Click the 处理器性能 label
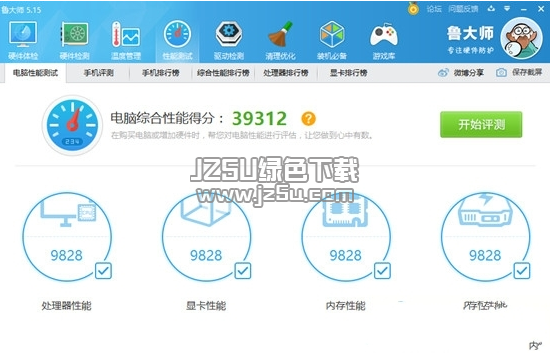 tap(67, 306)
